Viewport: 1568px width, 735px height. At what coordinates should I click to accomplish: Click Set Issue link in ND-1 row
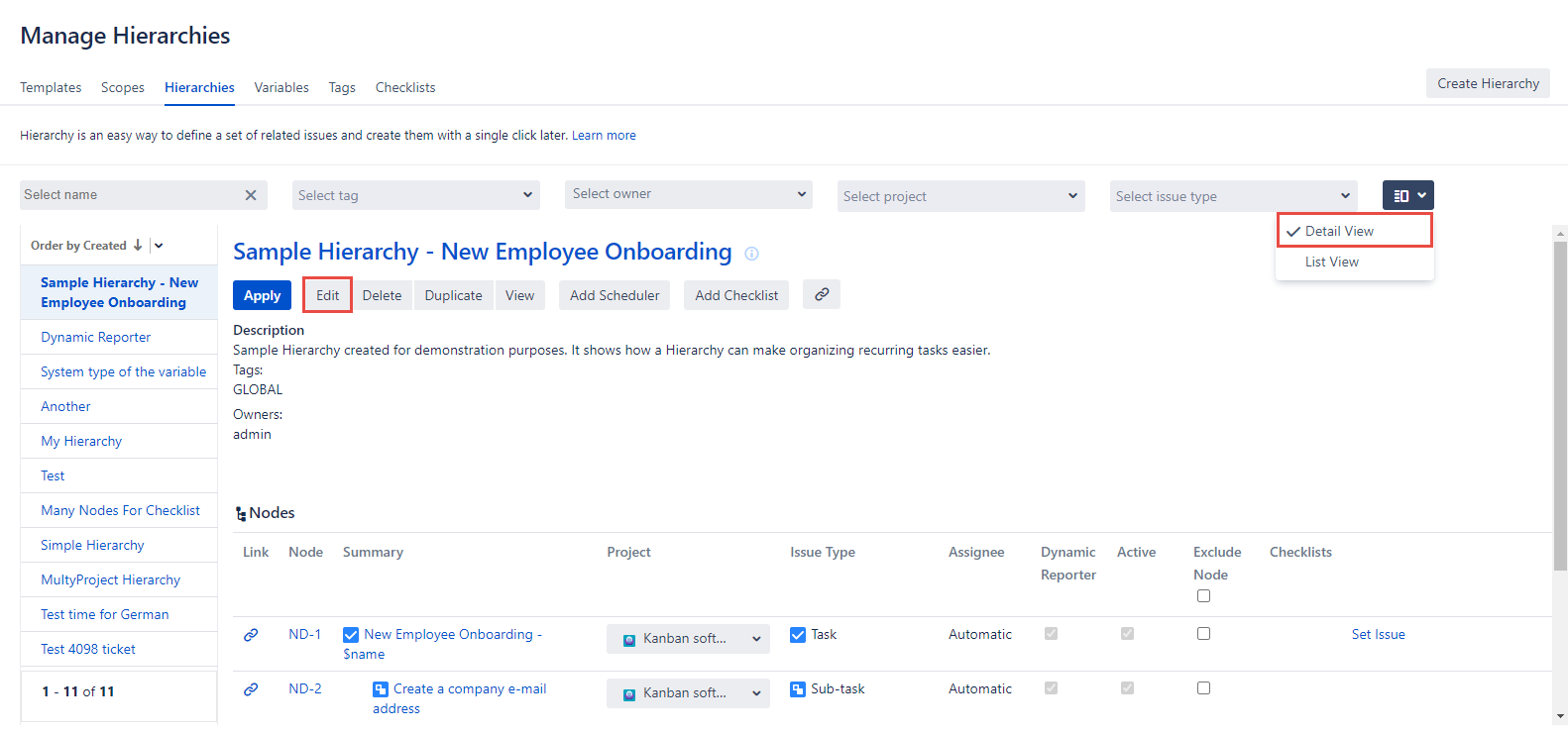pyautogui.click(x=1378, y=635)
